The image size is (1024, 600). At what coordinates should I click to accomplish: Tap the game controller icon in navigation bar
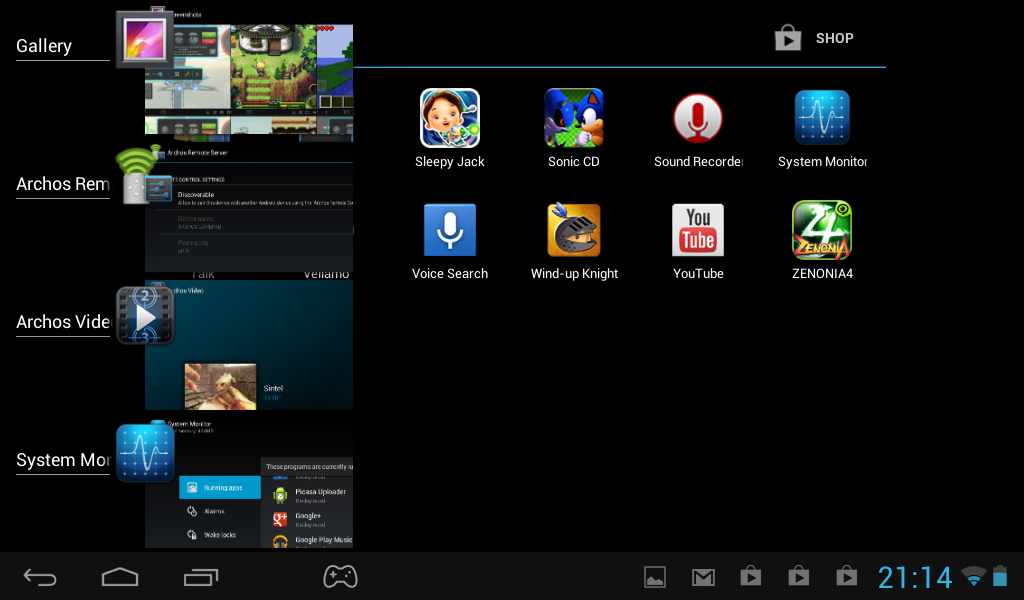340,577
